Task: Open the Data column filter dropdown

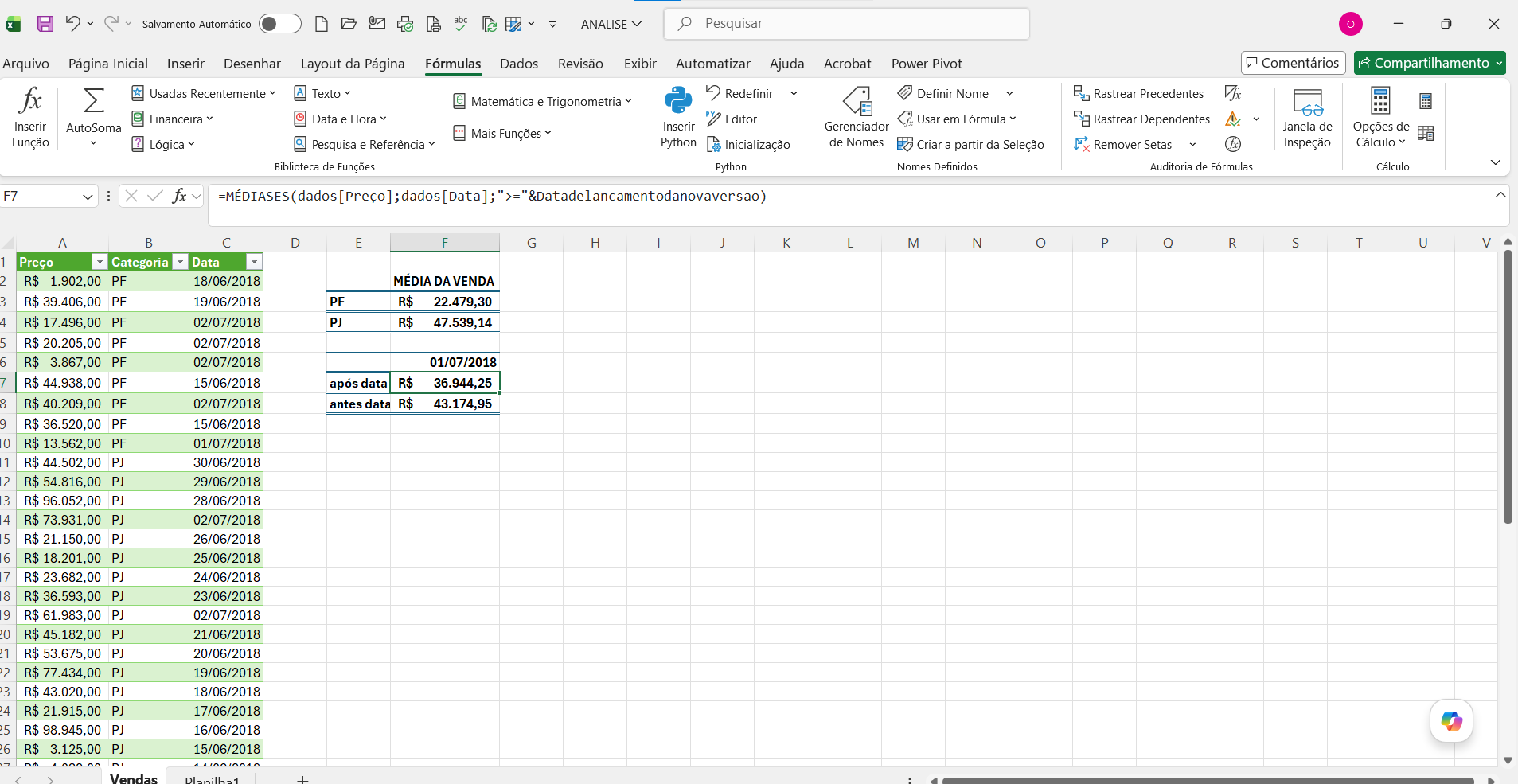Action: 254,262
